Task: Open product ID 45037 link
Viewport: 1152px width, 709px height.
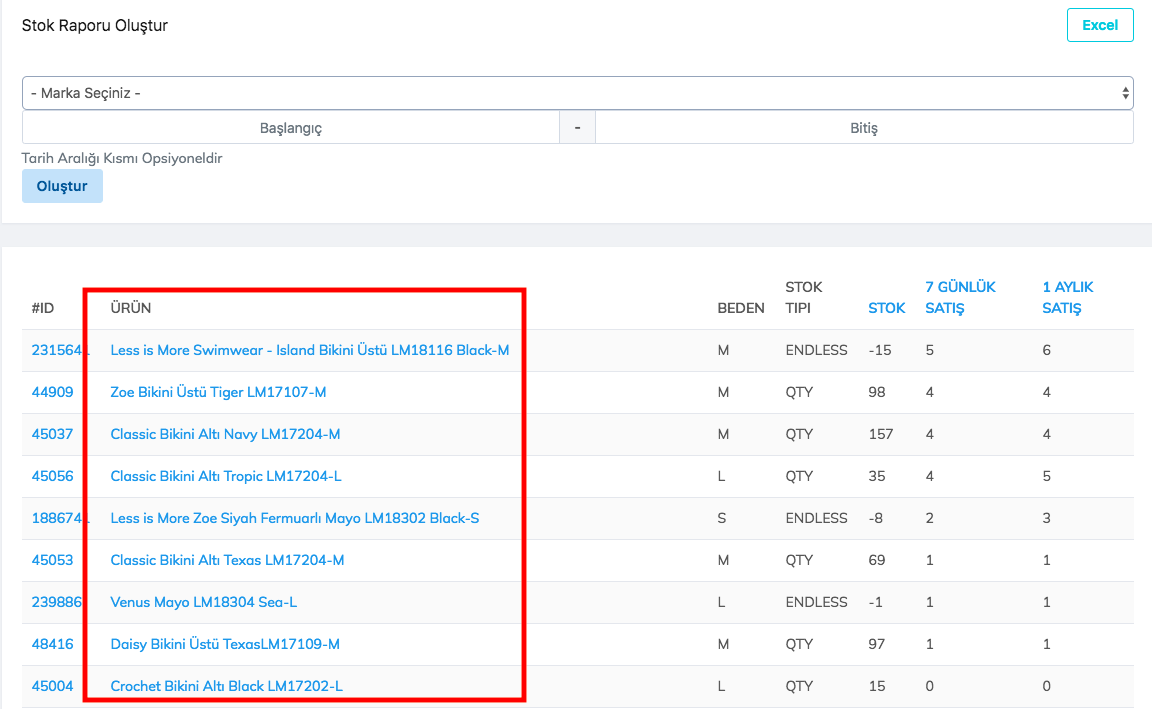Action: [x=52, y=434]
